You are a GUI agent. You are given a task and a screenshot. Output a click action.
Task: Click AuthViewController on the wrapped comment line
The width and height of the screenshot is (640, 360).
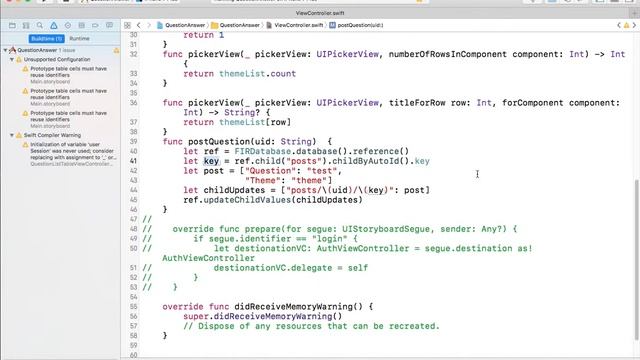coord(208,258)
